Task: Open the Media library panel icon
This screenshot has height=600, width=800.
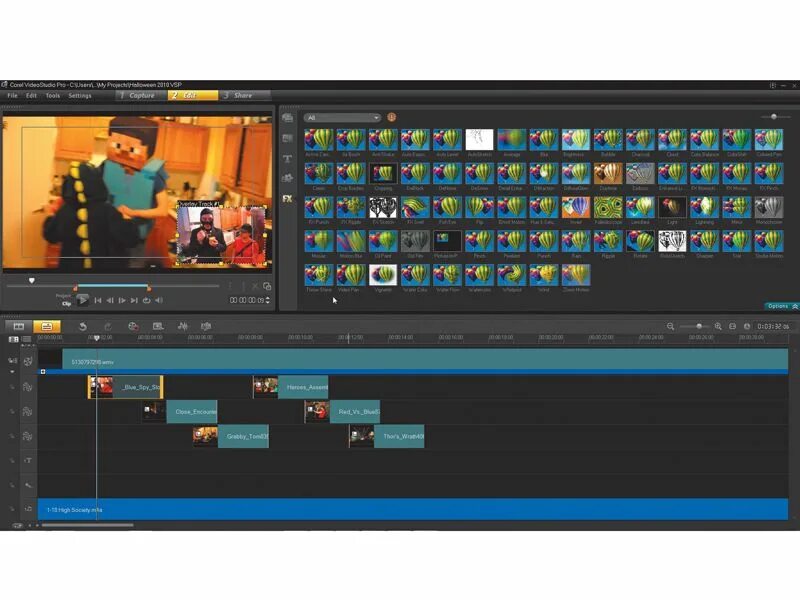Action: pyautogui.click(x=287, y=118)
